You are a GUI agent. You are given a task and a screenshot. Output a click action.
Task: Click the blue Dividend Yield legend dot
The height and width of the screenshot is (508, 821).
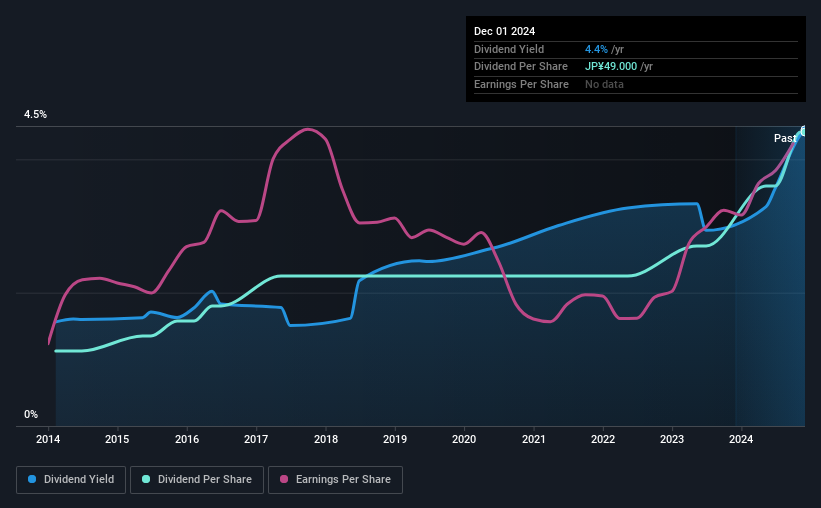(x=32, y=479)
